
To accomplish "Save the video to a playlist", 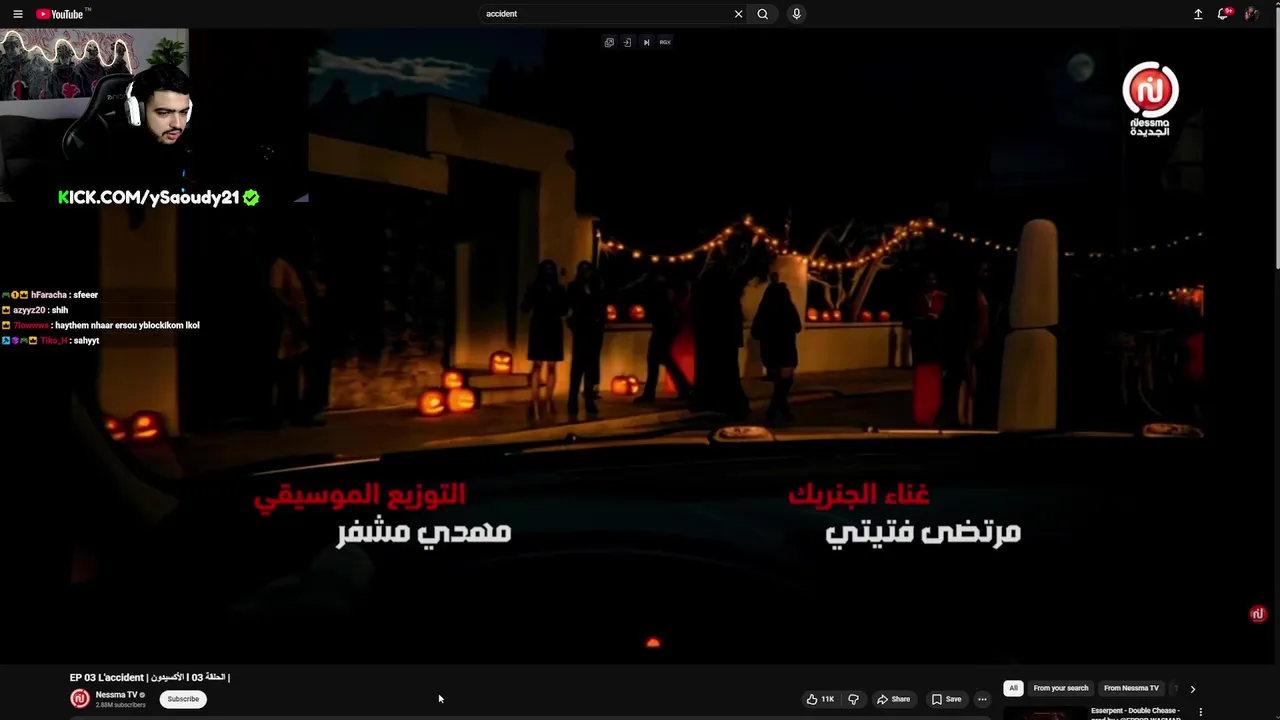I will (x=946, y=699).
